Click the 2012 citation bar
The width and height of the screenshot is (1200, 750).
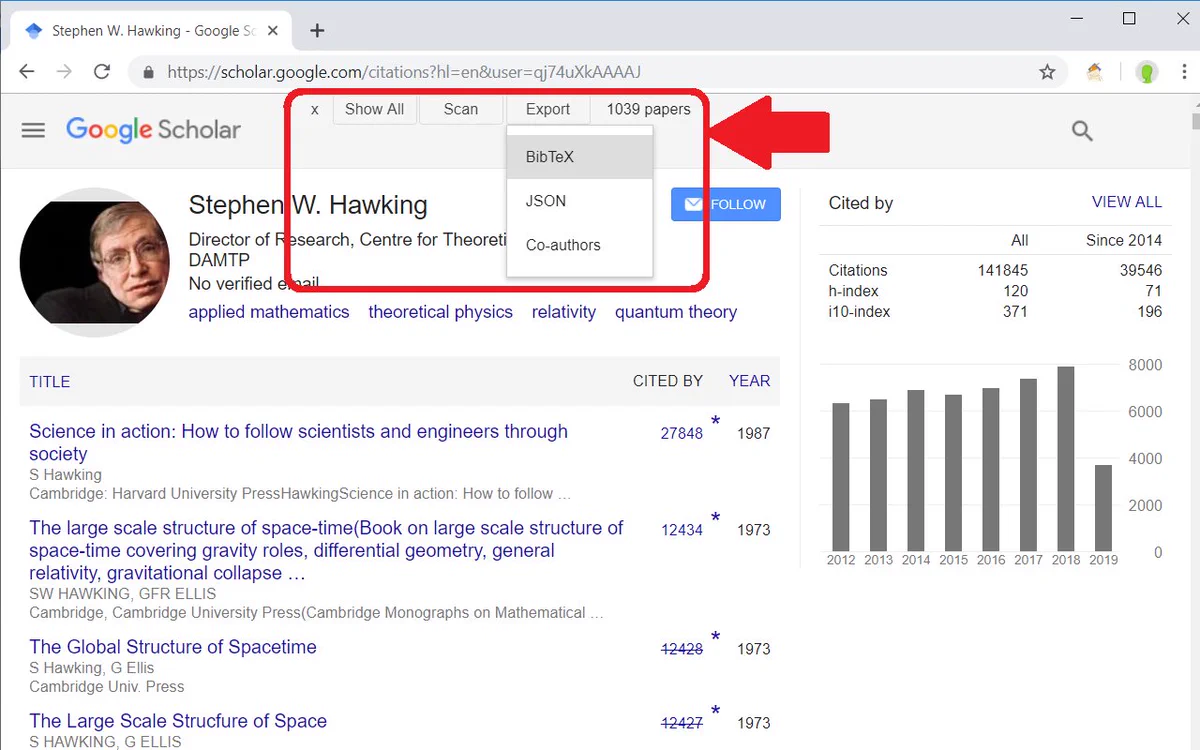841,477
